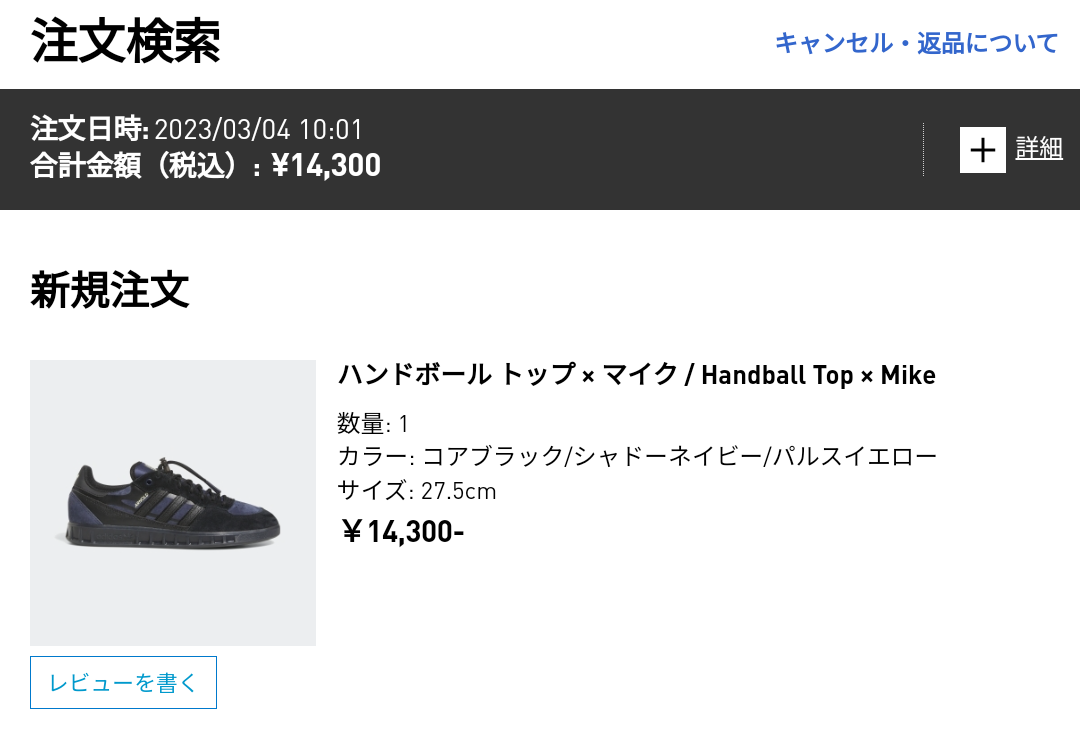Click the レビューを書く button

pos(123,683)
